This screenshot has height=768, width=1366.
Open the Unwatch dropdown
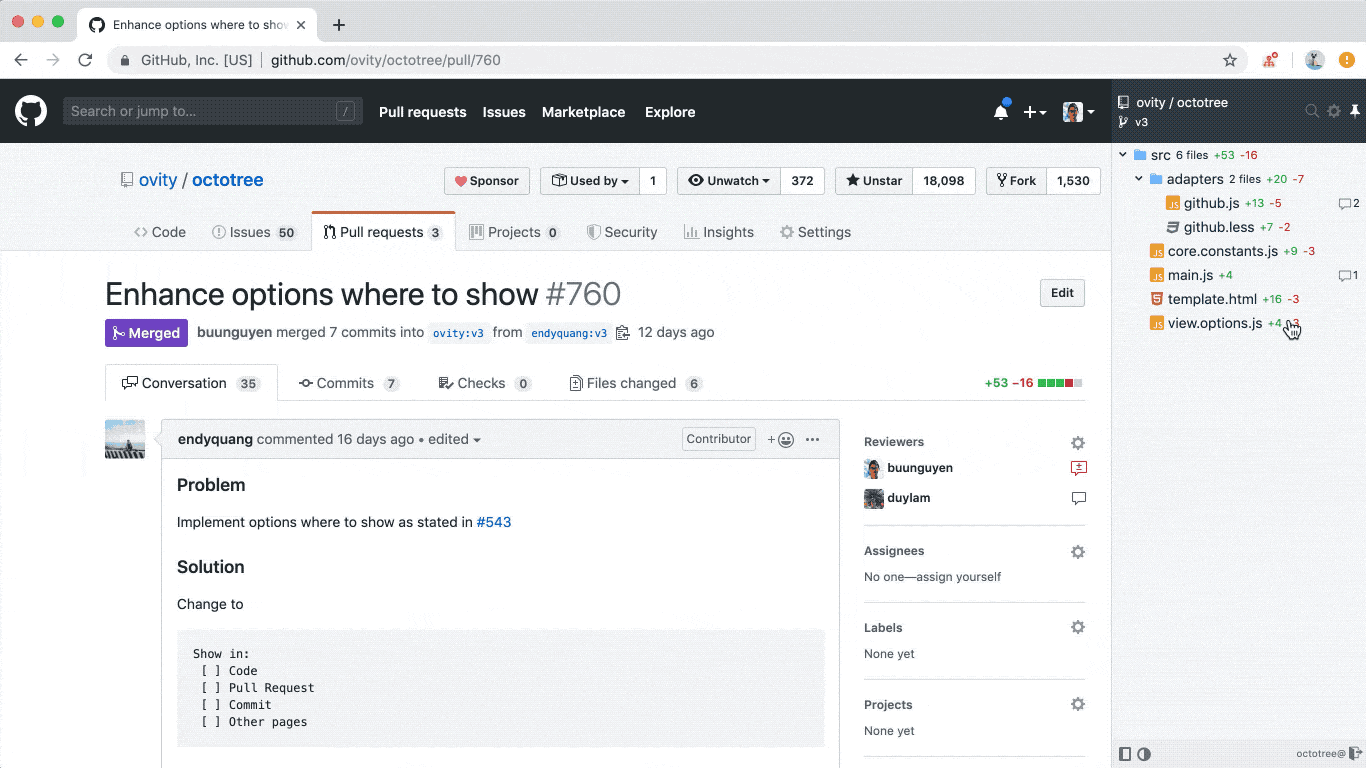729,181
